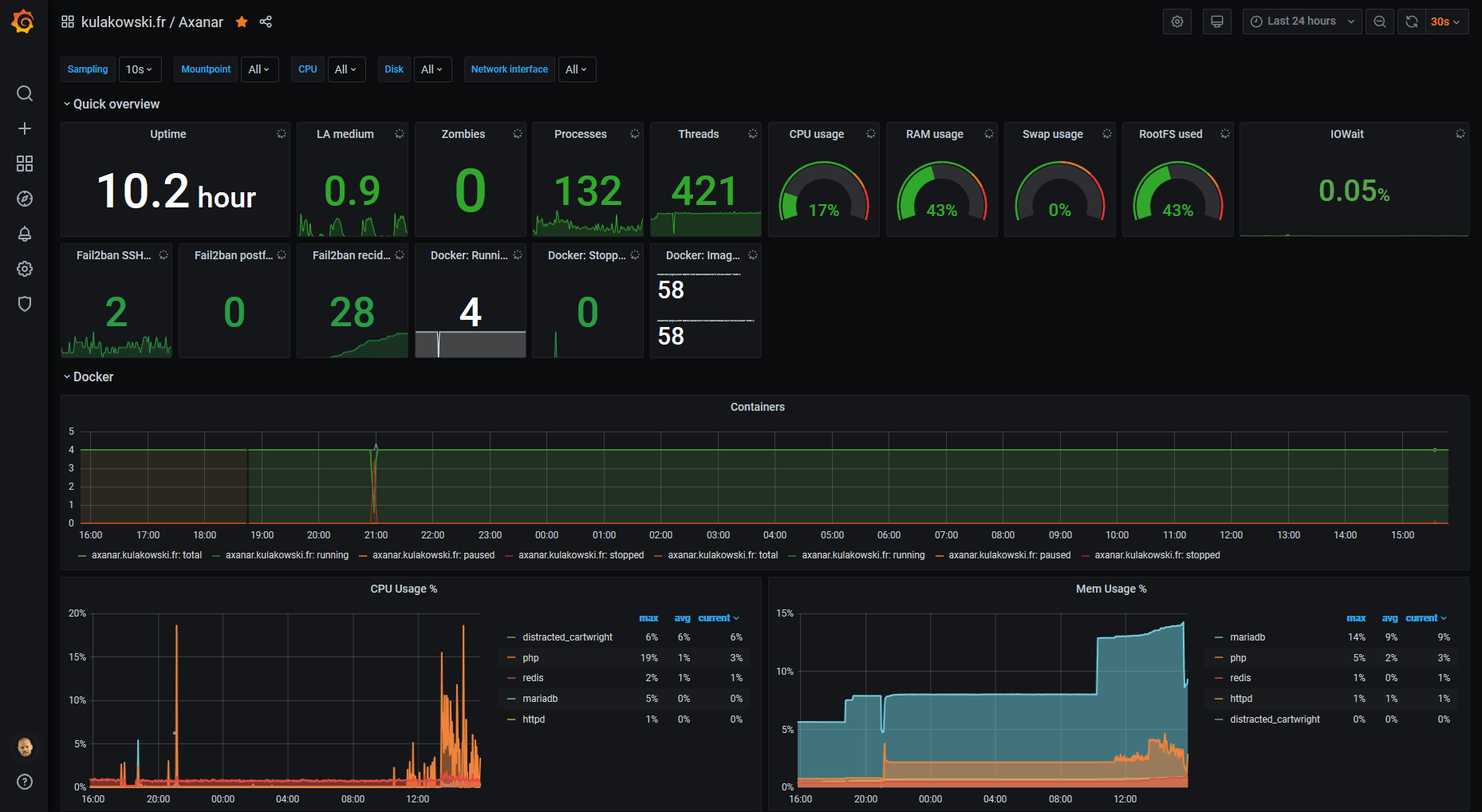Click the Grafana logo home icon
1482x812 pixels.
click(x=23, y=22)
